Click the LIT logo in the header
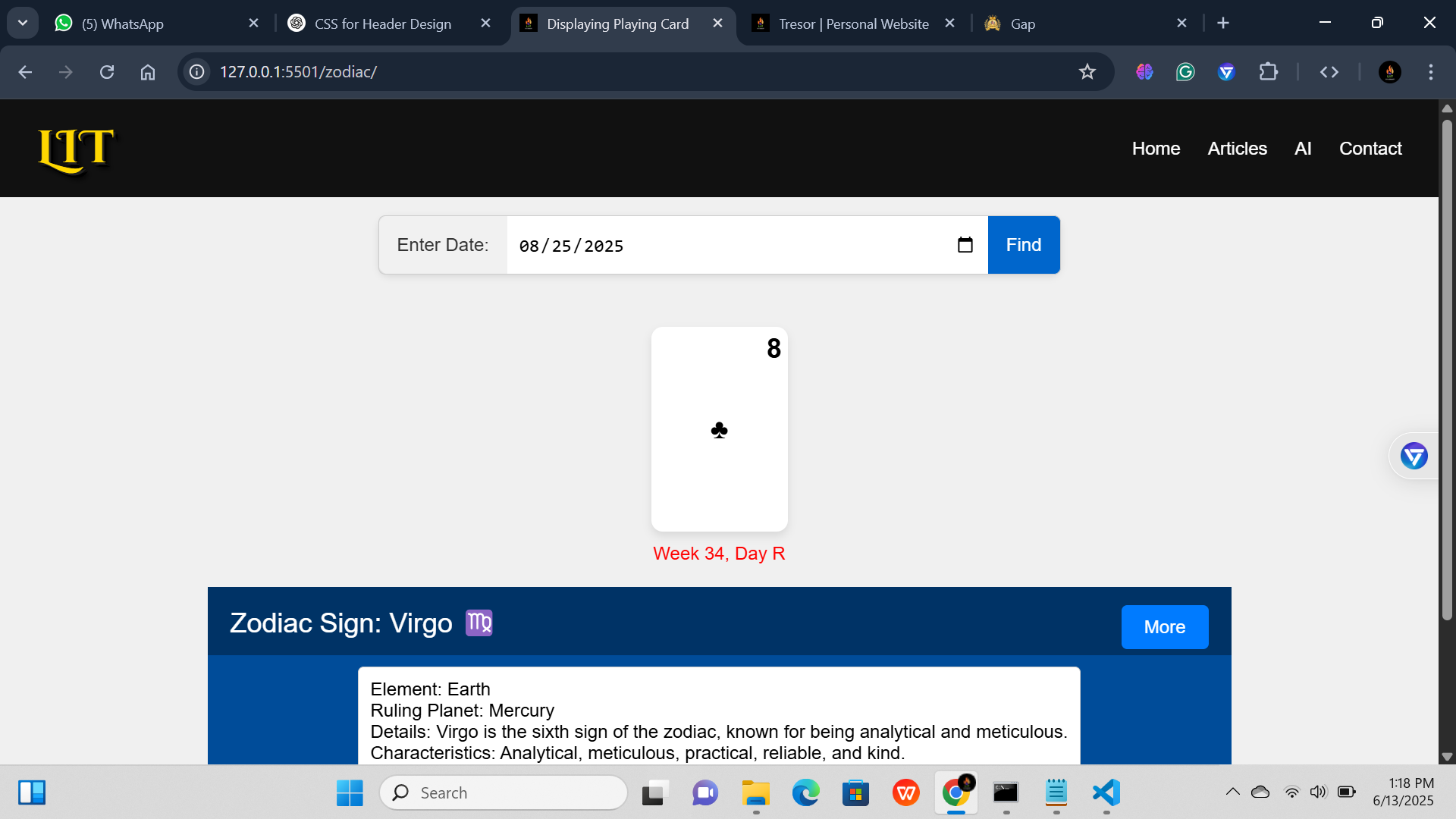 click(x=76, y=149)
